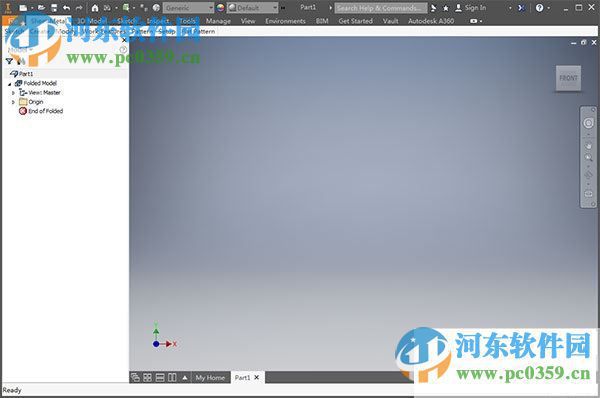Switch to the My Home tab

tap(210, 378)
